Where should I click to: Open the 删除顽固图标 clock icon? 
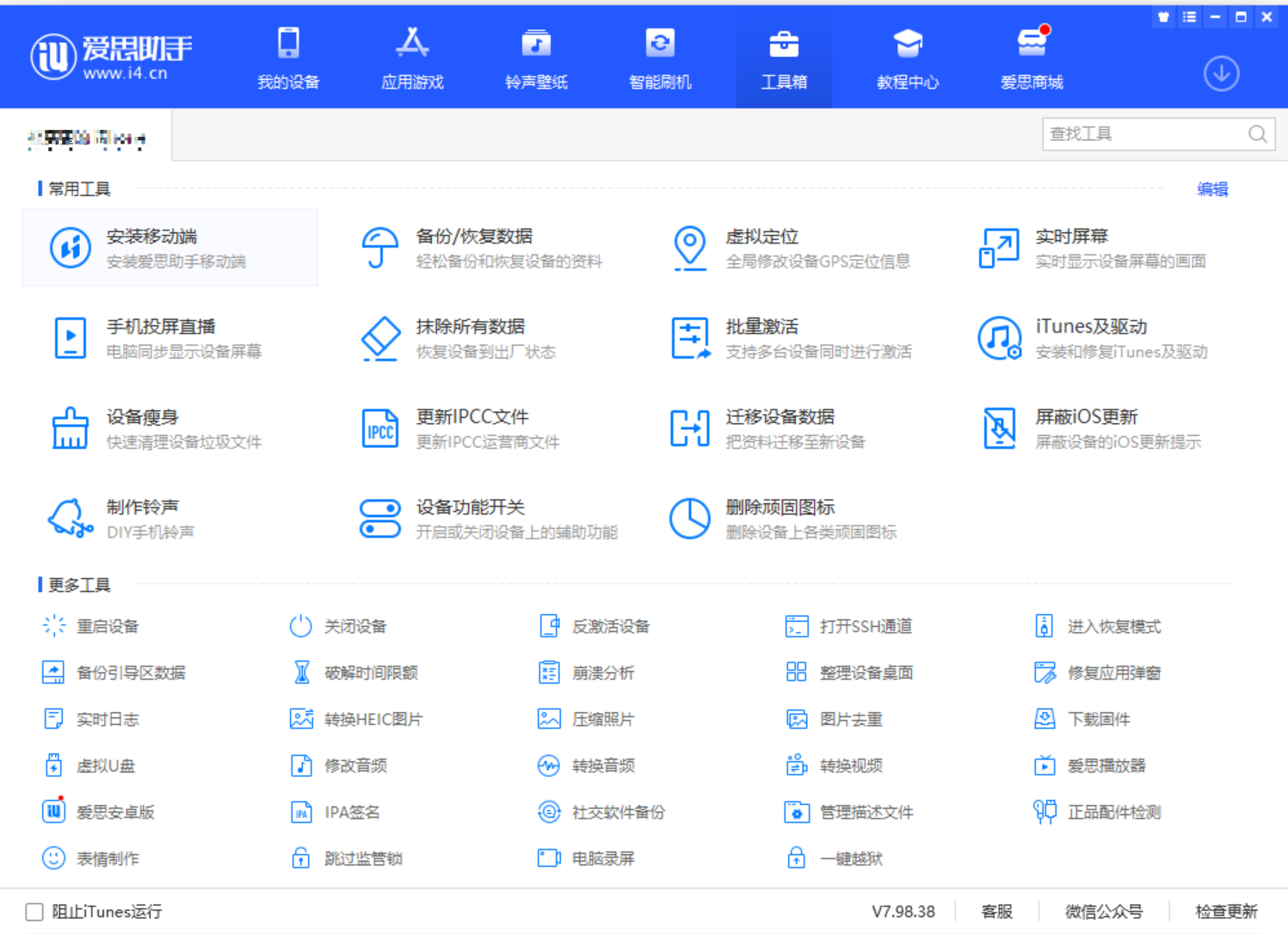pos(690,519)
